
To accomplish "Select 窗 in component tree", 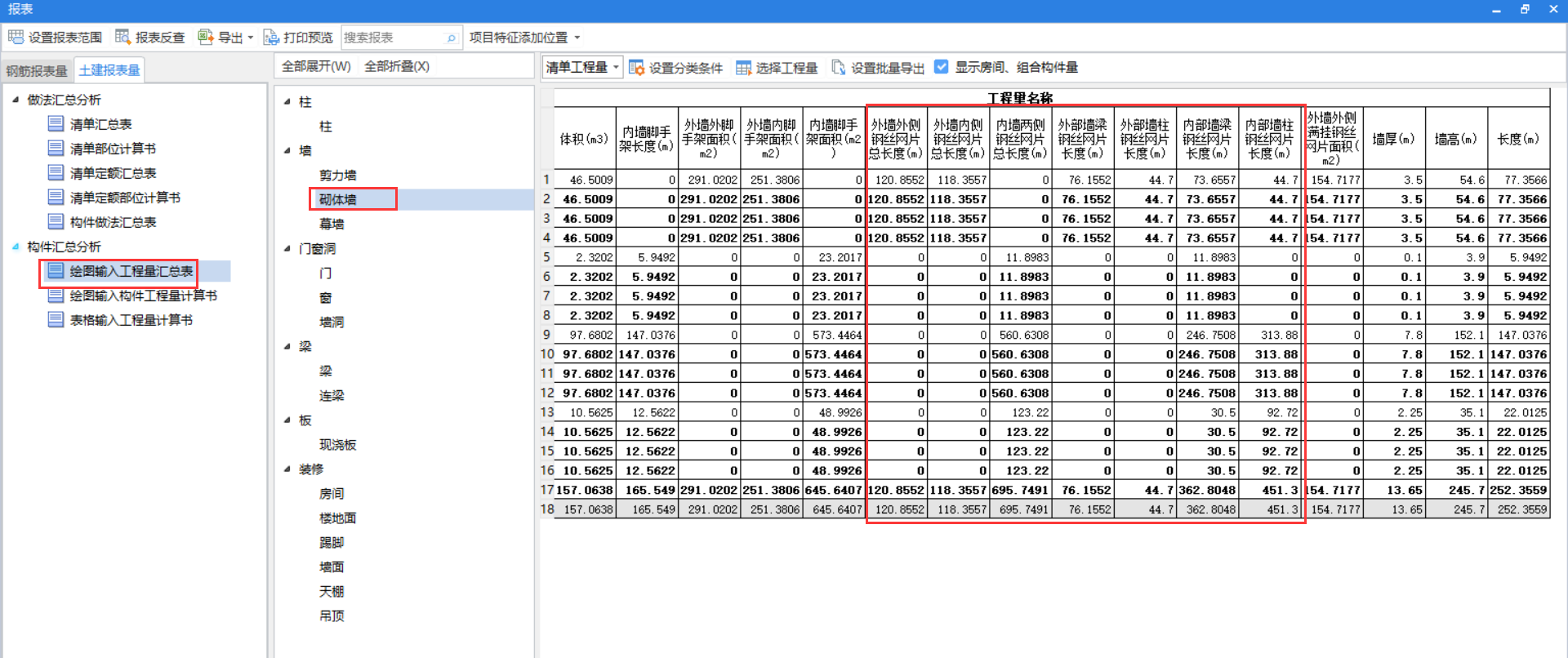I will (326, 298).
